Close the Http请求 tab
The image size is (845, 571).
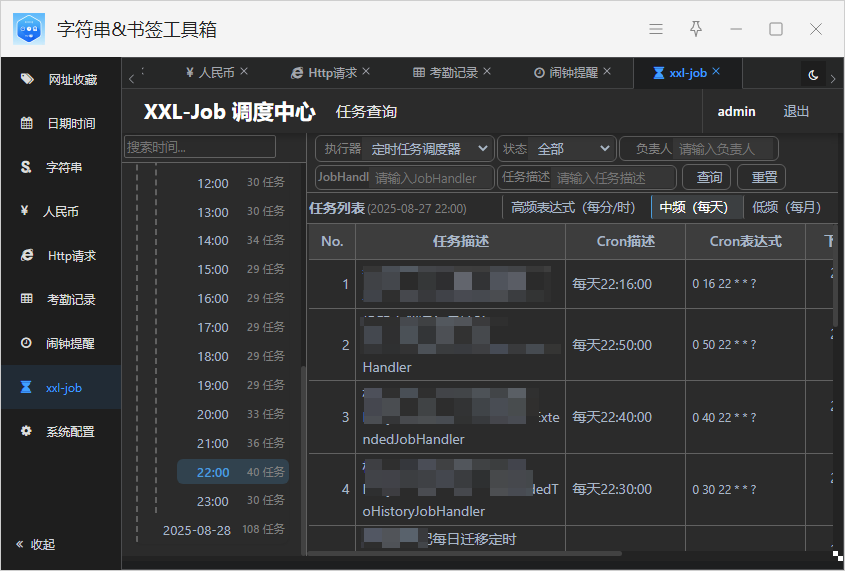pos(366,71)
